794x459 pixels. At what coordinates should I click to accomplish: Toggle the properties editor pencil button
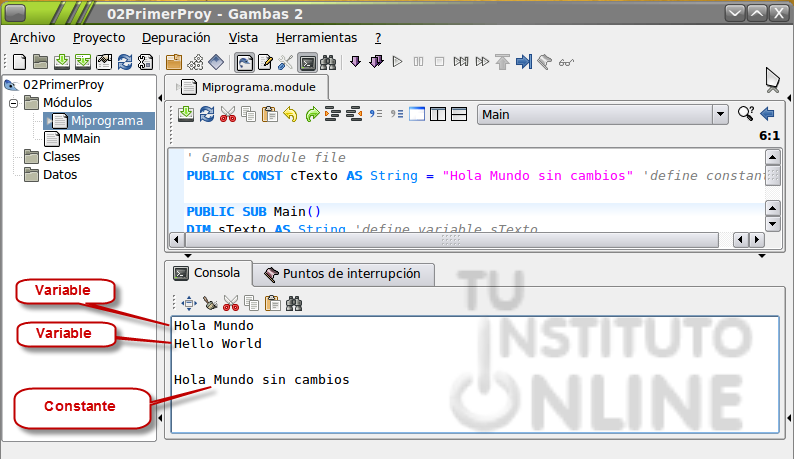265,62
